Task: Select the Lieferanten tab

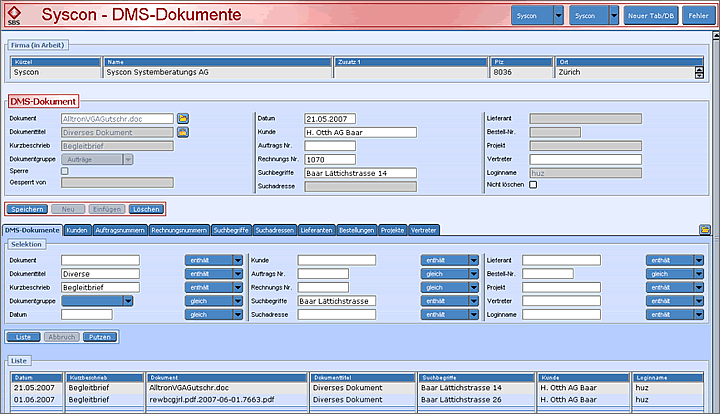Action: [x=316, y=230]
